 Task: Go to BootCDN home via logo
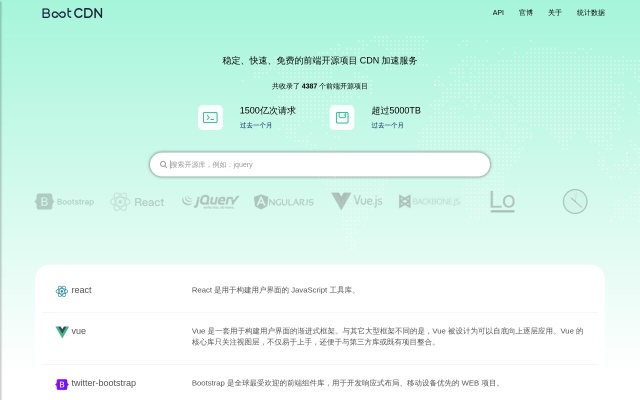tap(72, 13)
